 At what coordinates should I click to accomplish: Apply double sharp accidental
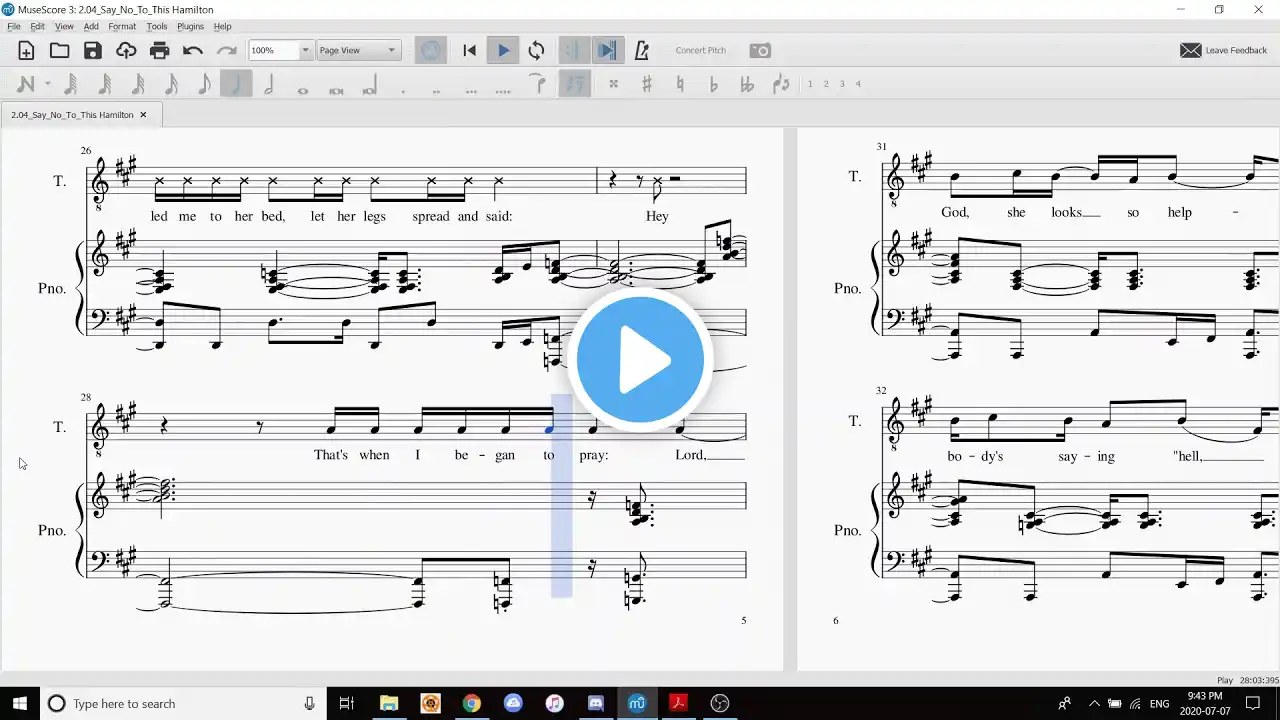(x=613, y=85)
